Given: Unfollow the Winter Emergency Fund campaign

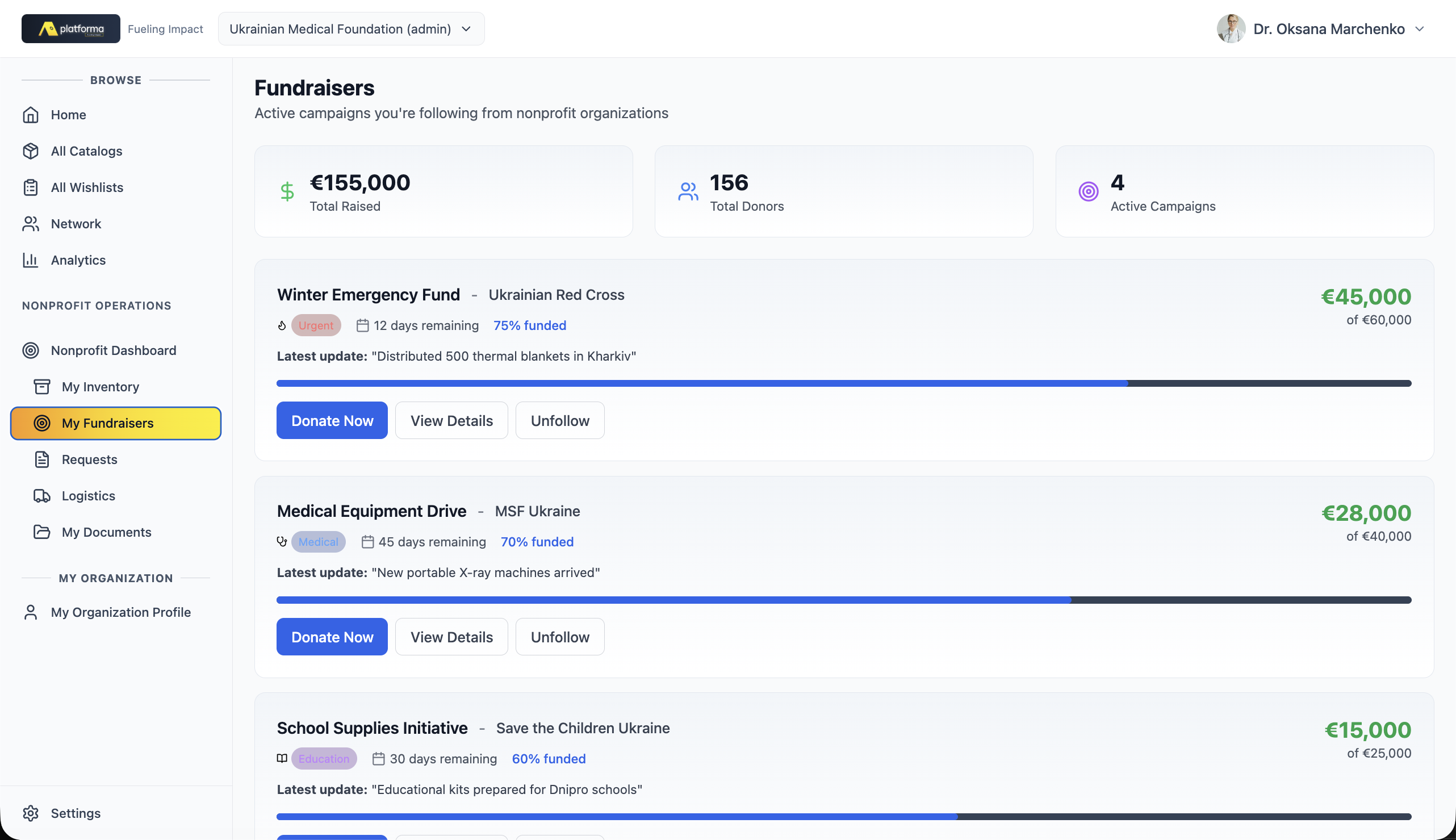Looking at the screenshot, I should [x=559, y=421].
